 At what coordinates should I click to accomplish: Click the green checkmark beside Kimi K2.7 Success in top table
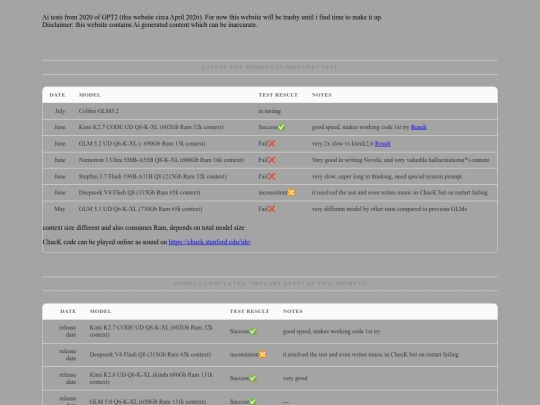pos(281,127)
